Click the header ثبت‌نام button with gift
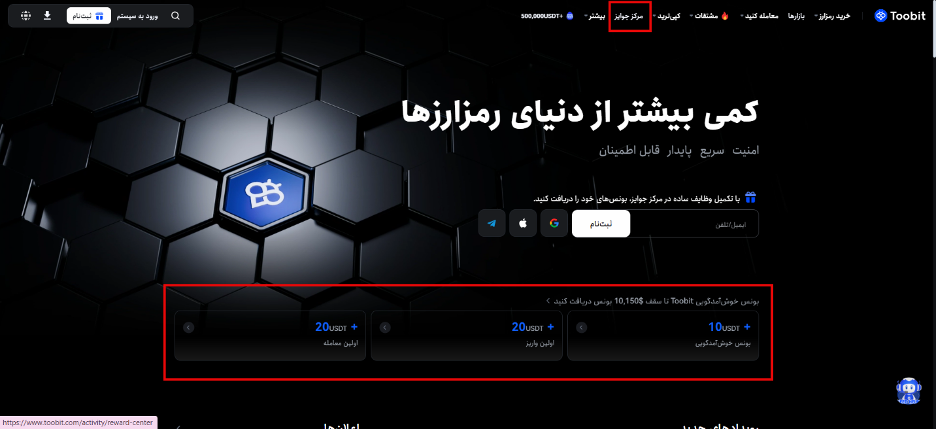This screenshot has height=430, width=936. coord(88,16)
